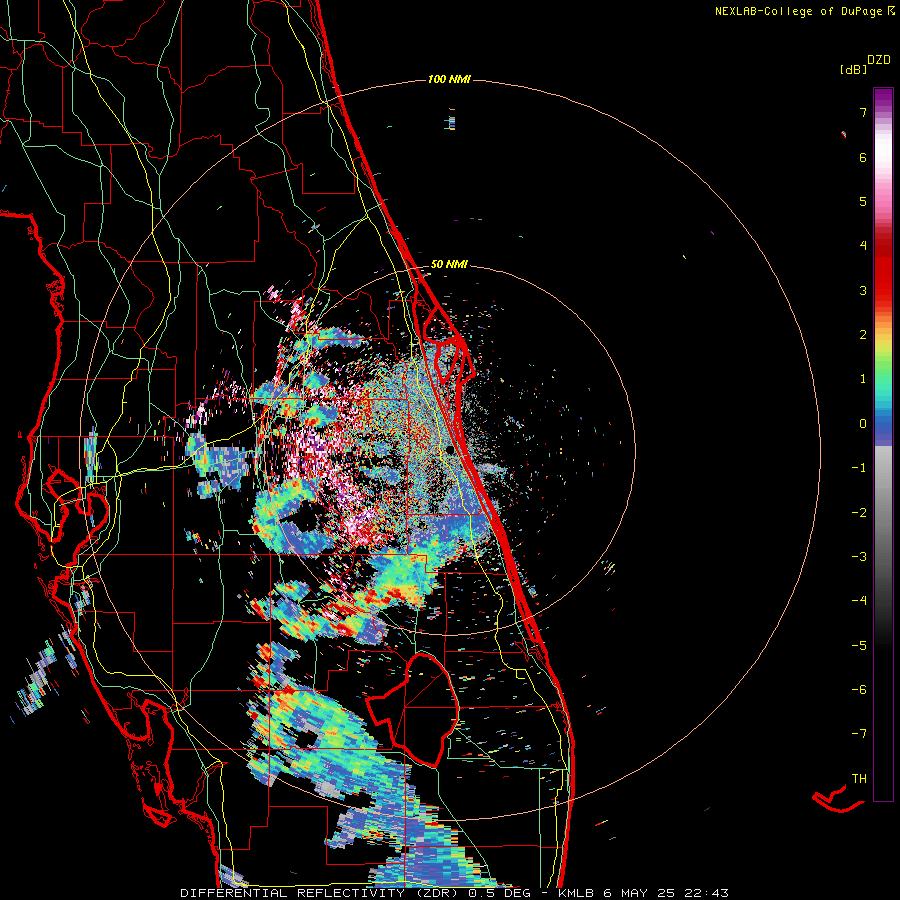Click the 0.5 DEG elevation text
Viewport: 900px width, 900px height.
click(501, 893)
